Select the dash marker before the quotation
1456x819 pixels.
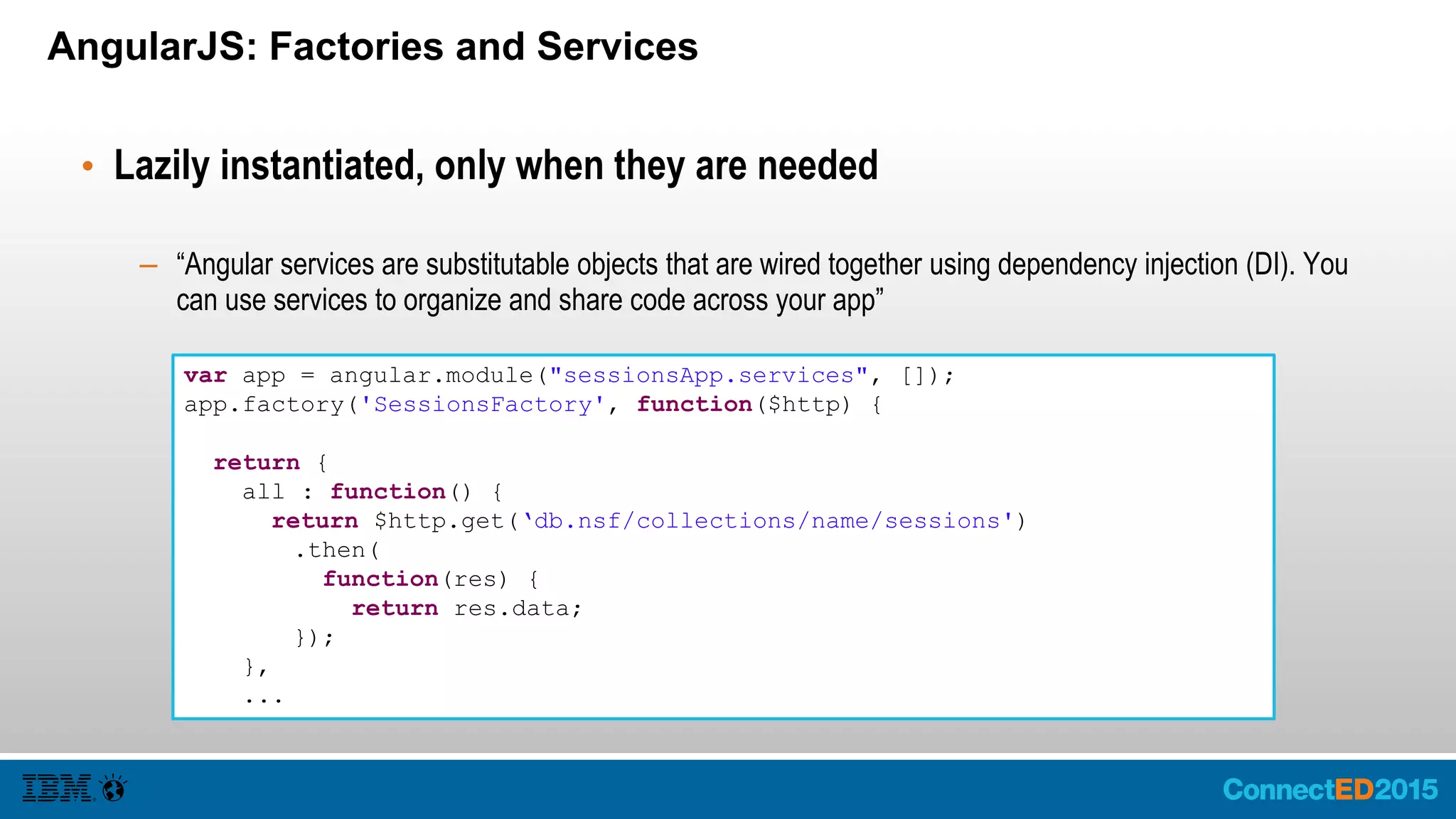[147, 264]
